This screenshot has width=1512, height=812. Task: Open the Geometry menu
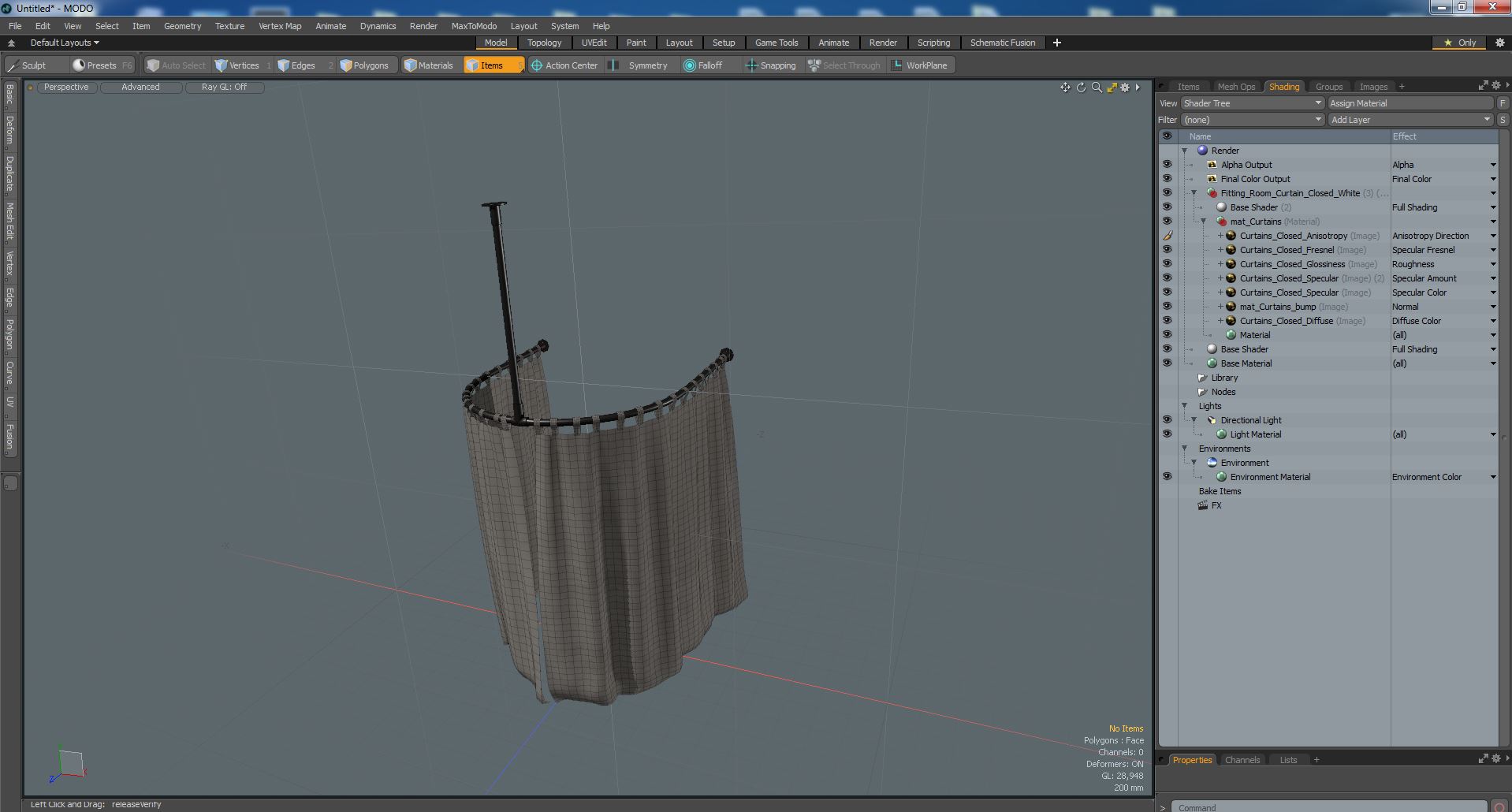182,26
